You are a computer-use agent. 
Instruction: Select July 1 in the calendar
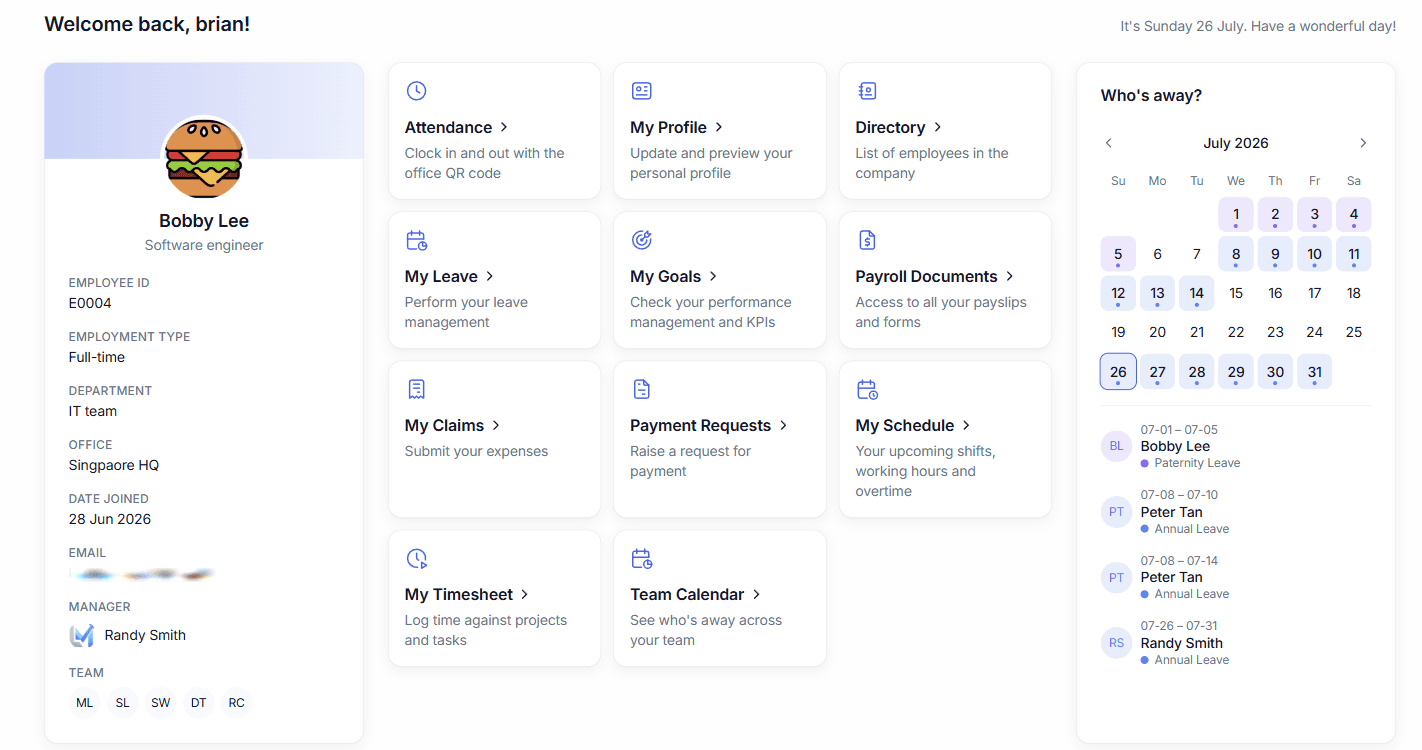(x=1236, y=214)
